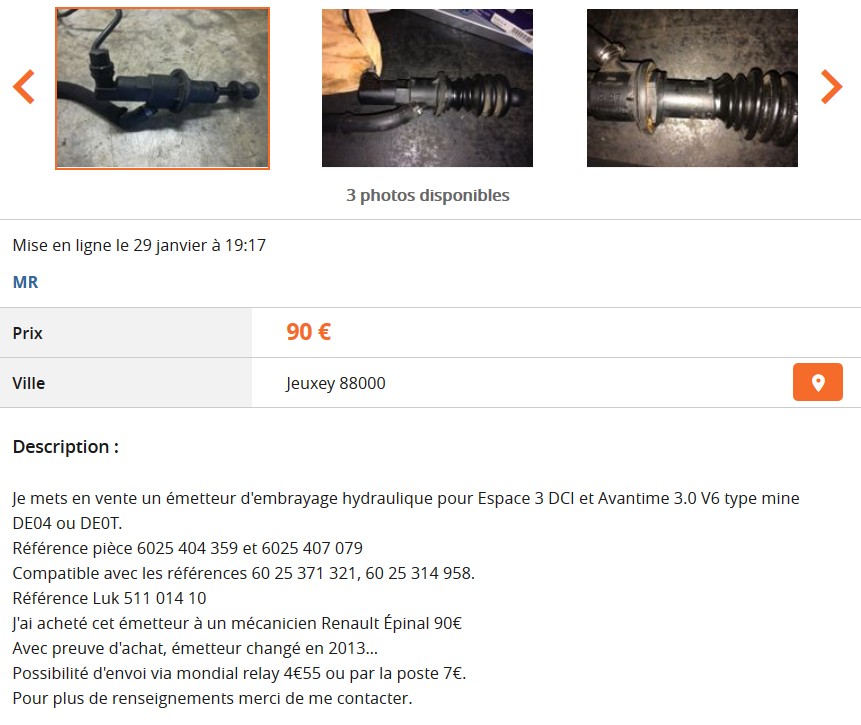Click the 'émetteur d'embrayage hydraulique' first description line
861x725 pixels.
(x=406, y=498)
